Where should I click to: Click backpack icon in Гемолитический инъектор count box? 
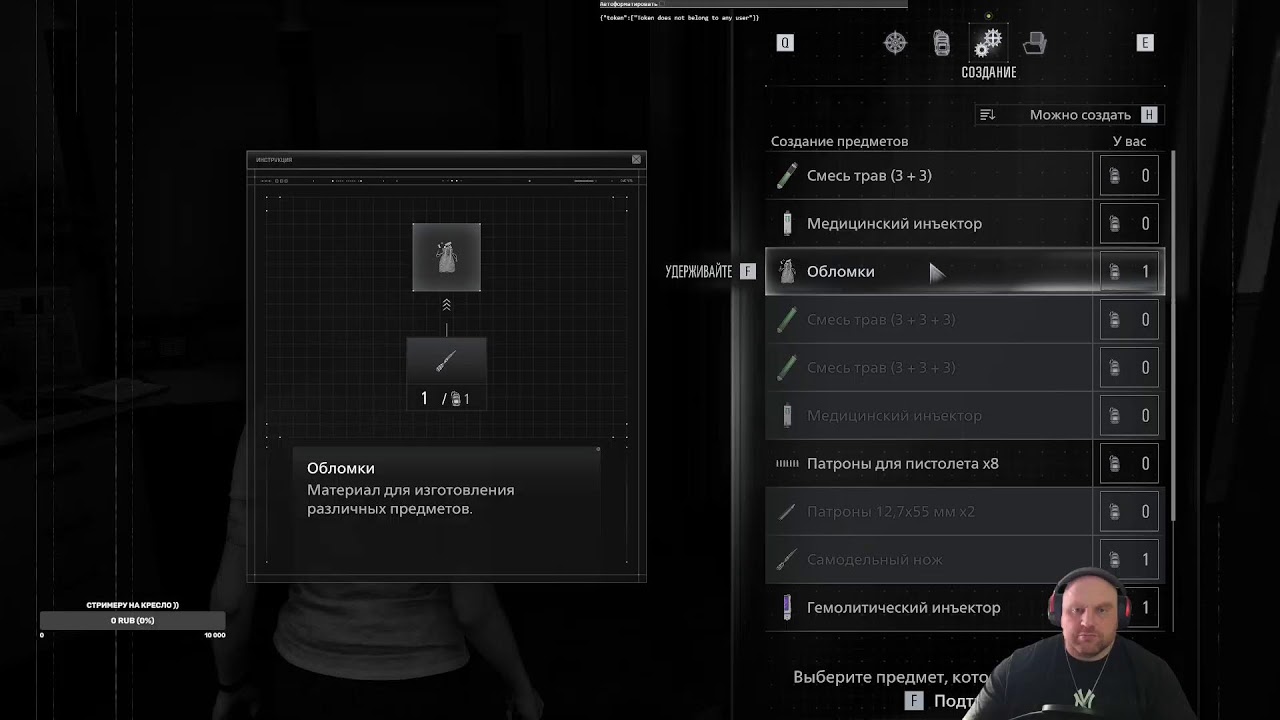coord(1114,607)
